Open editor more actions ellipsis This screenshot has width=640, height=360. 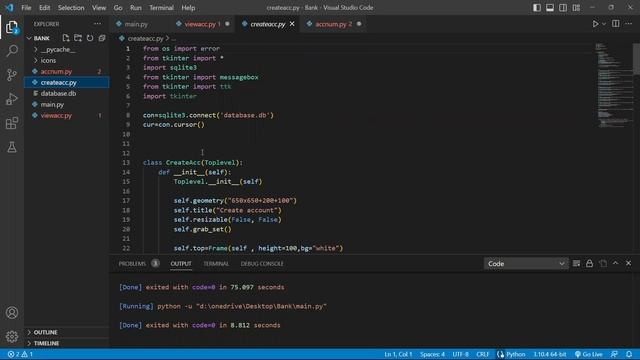pos(628,24)
